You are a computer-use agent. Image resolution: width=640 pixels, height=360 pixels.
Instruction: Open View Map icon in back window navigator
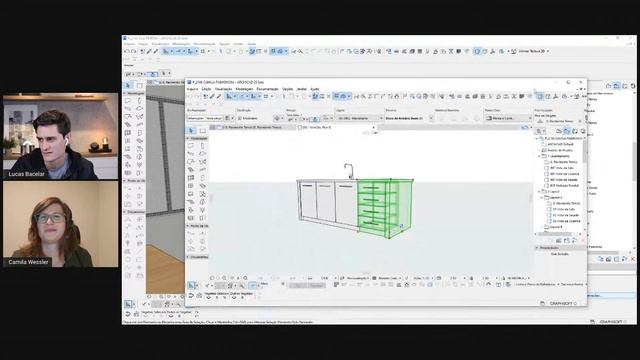click(617, 86)
